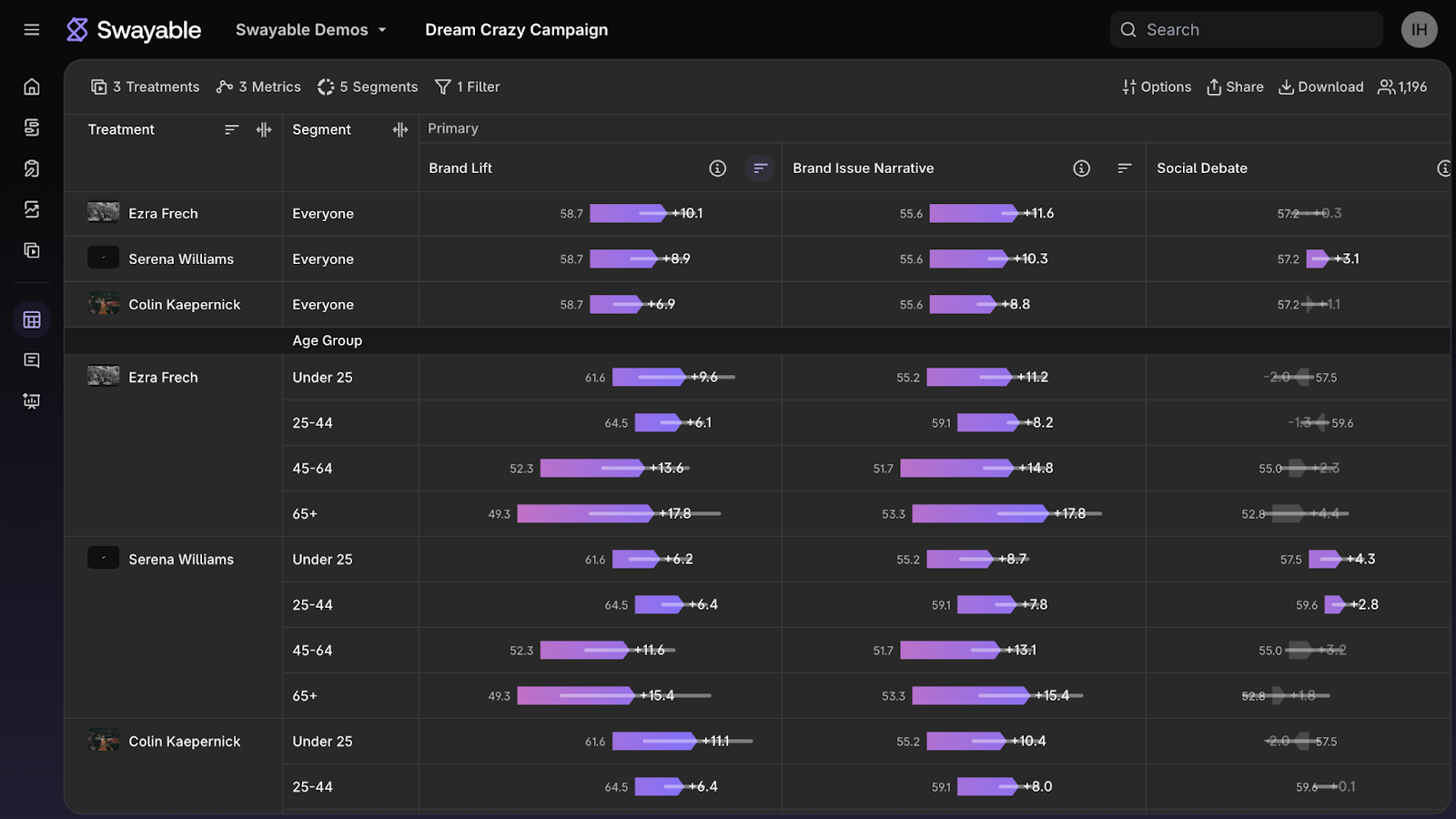Click the Brand Issue Narrative column header
The height and width of the screenshot is (819, 1456).
pyautogui.click(x=863, y=168)
